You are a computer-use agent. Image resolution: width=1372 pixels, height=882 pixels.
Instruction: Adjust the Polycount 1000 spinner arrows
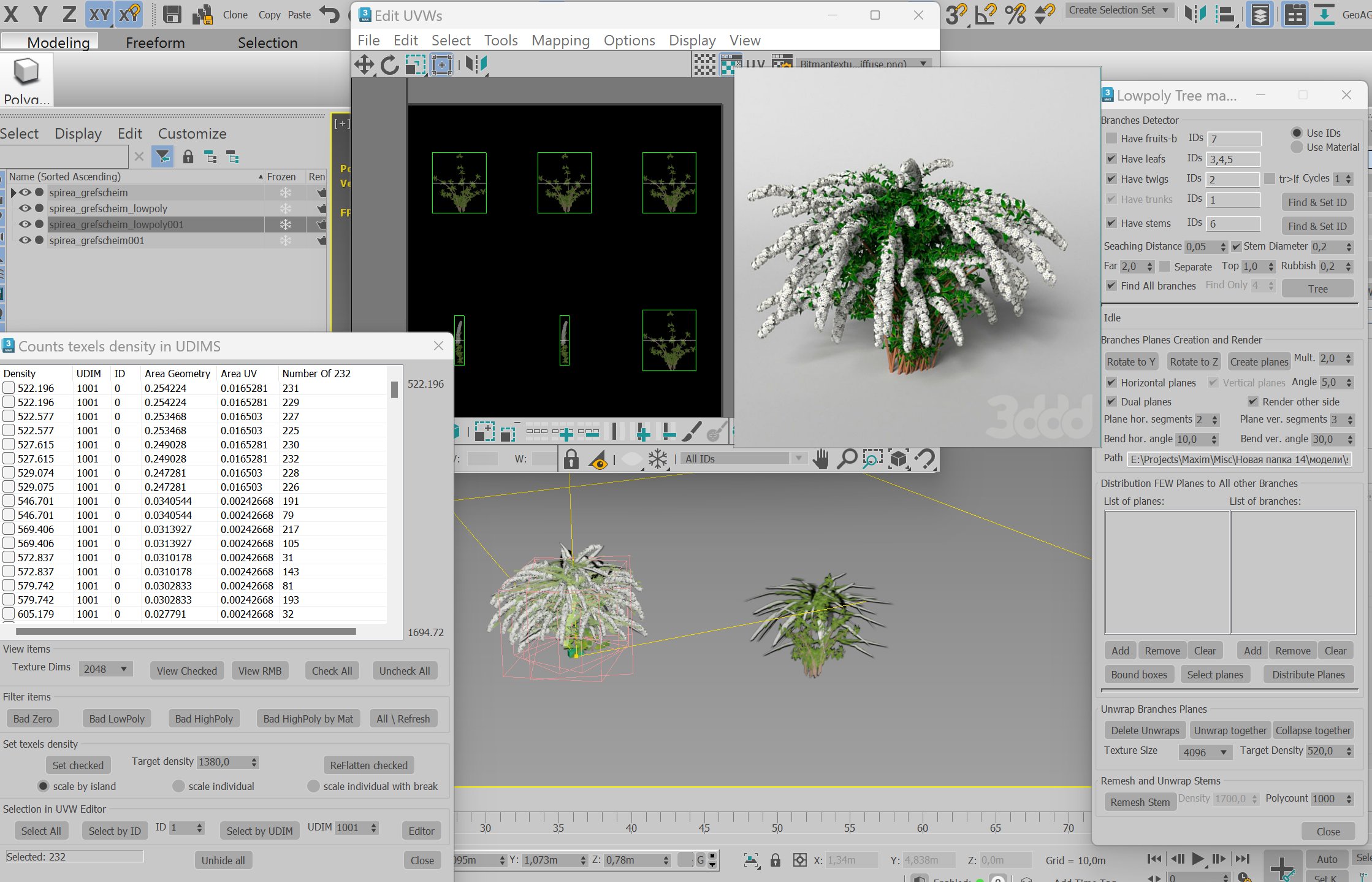point(1349,799)
